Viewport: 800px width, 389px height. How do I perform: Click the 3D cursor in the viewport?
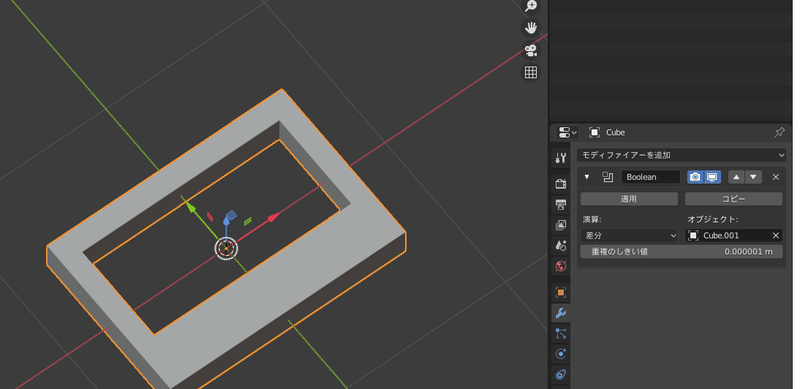226,249
